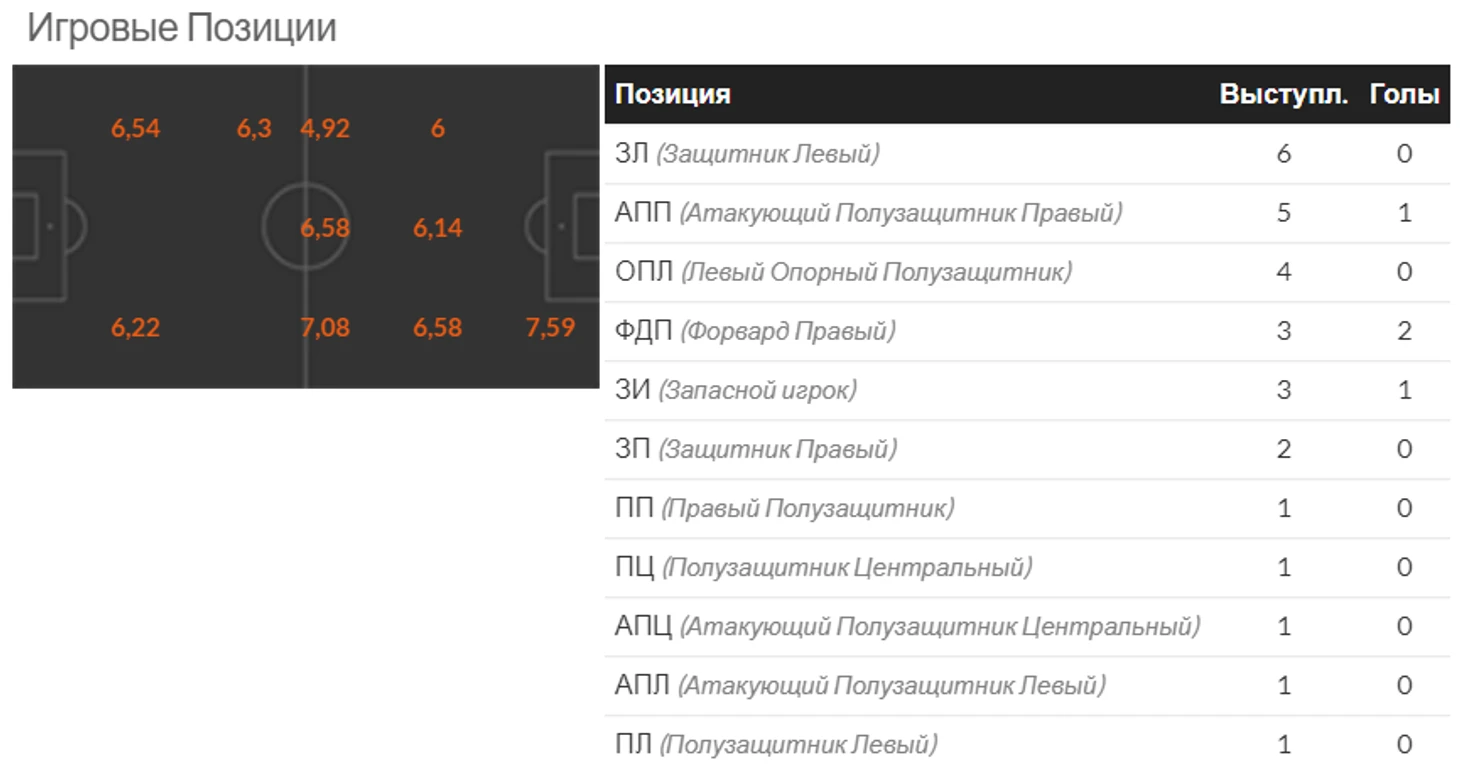Select the АПП Атакующий Полузащитник Правый row
This screenshot has height=780, width=1460.
point(1027,212)
